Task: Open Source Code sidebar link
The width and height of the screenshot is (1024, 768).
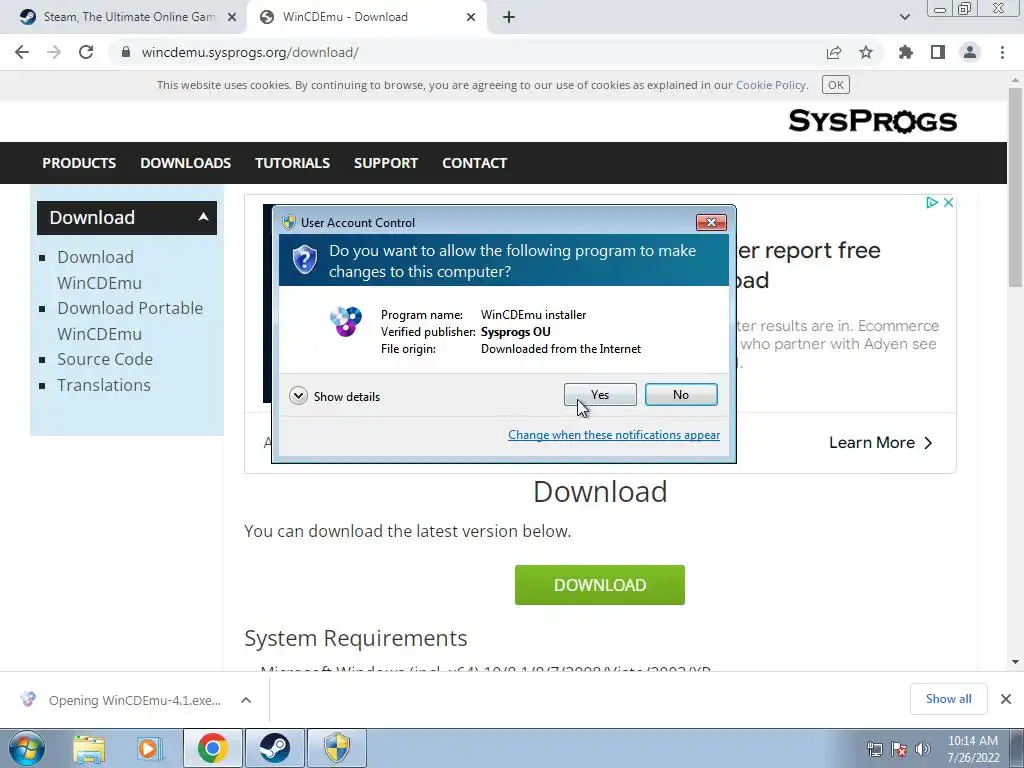Action: coord(104,359)
